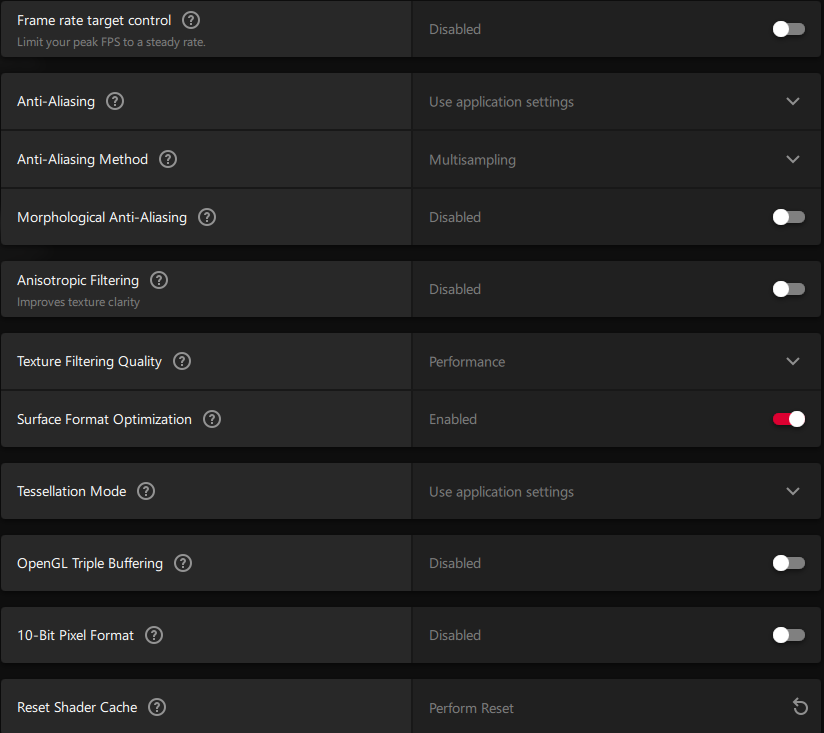824x733 pixels.
Task: Toggle OpenGL Triple Buffering on
Action: click(788, 563)
